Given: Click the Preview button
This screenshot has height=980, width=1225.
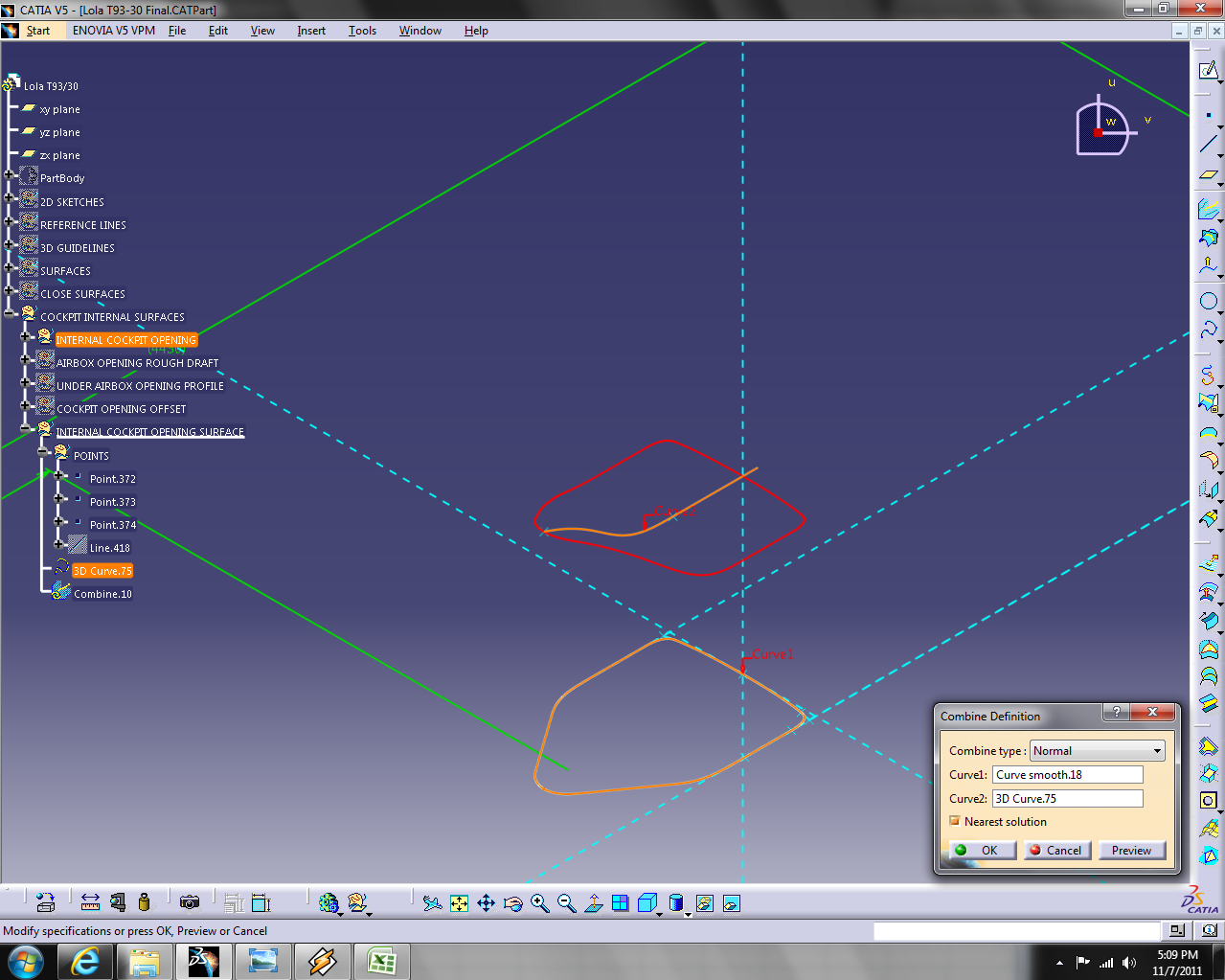Looking at the screenshot, I should (1132, 850).
